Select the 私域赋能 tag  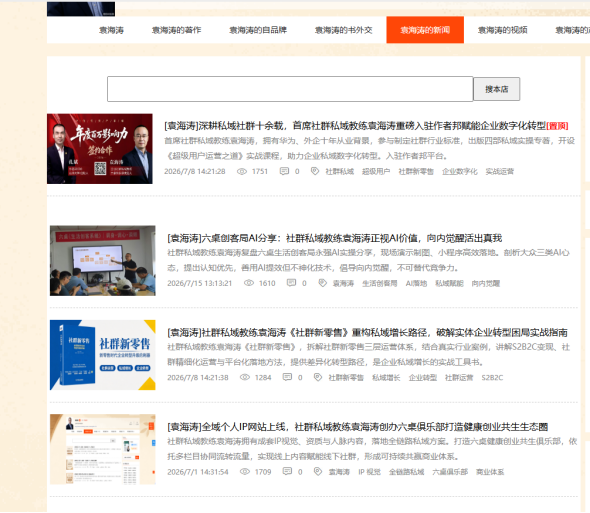(x=449, y=283)
